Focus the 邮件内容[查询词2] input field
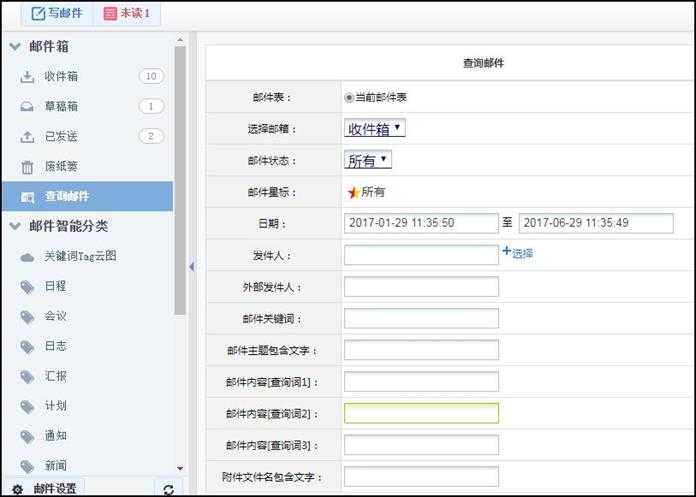Viewport: 696px width, 497px height. [421, 414]
